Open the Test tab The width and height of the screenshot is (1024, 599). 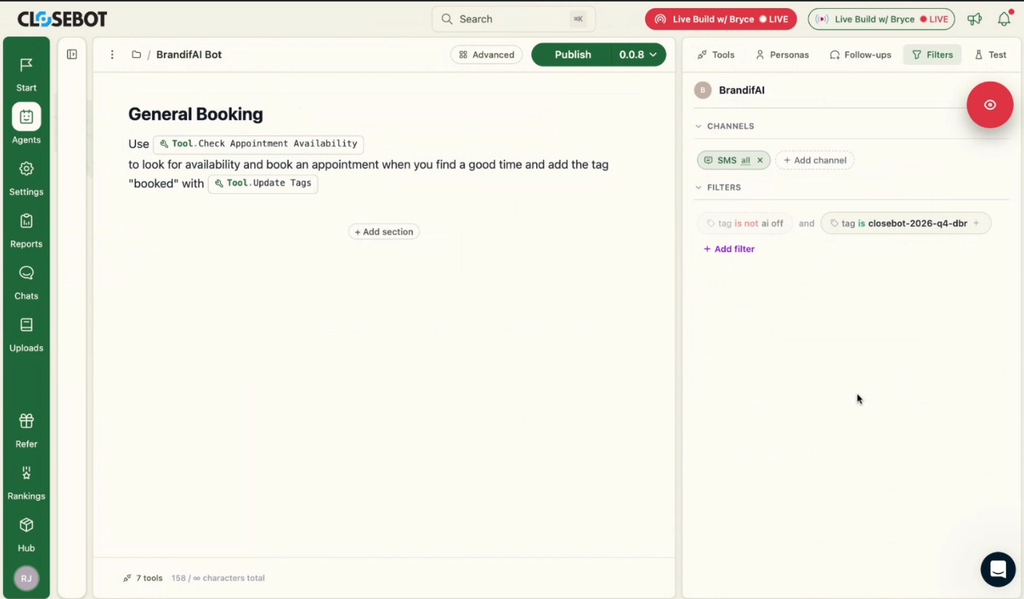click(x=991, y=55)
